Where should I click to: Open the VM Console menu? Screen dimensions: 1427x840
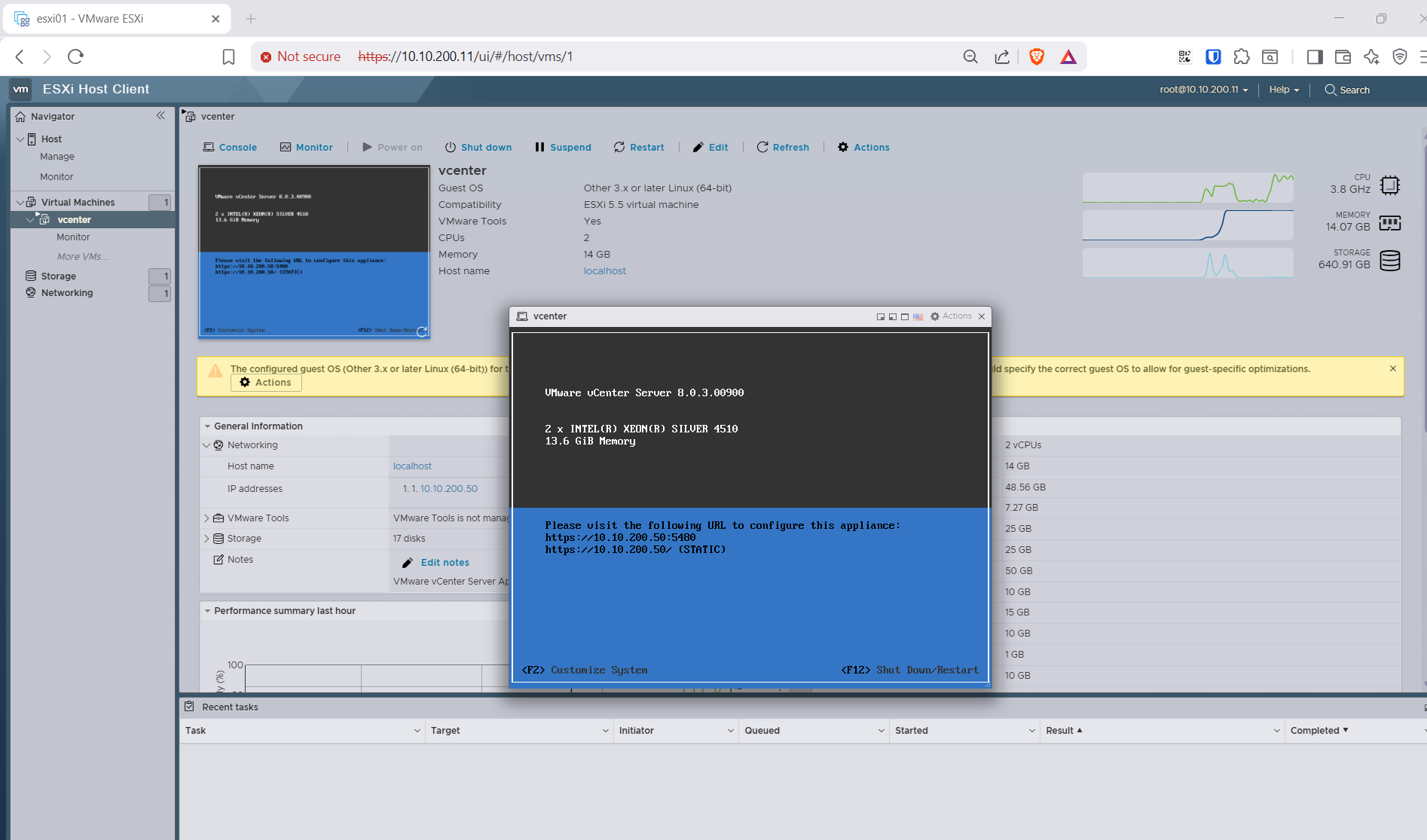(x=230, y=147)
